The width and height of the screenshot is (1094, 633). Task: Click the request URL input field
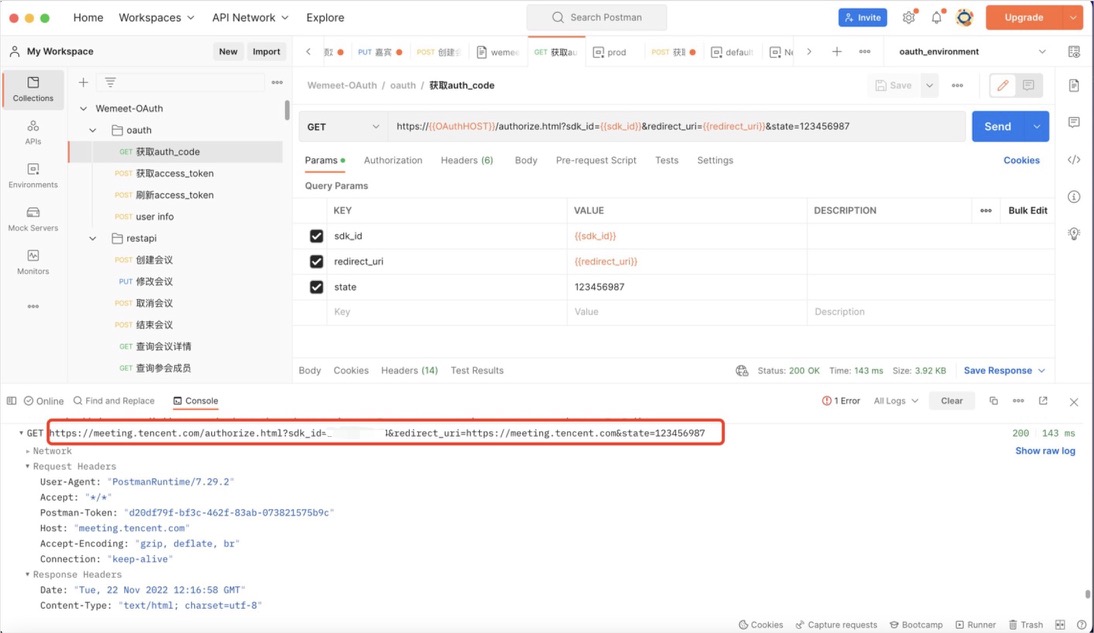(x=676, y=126)
